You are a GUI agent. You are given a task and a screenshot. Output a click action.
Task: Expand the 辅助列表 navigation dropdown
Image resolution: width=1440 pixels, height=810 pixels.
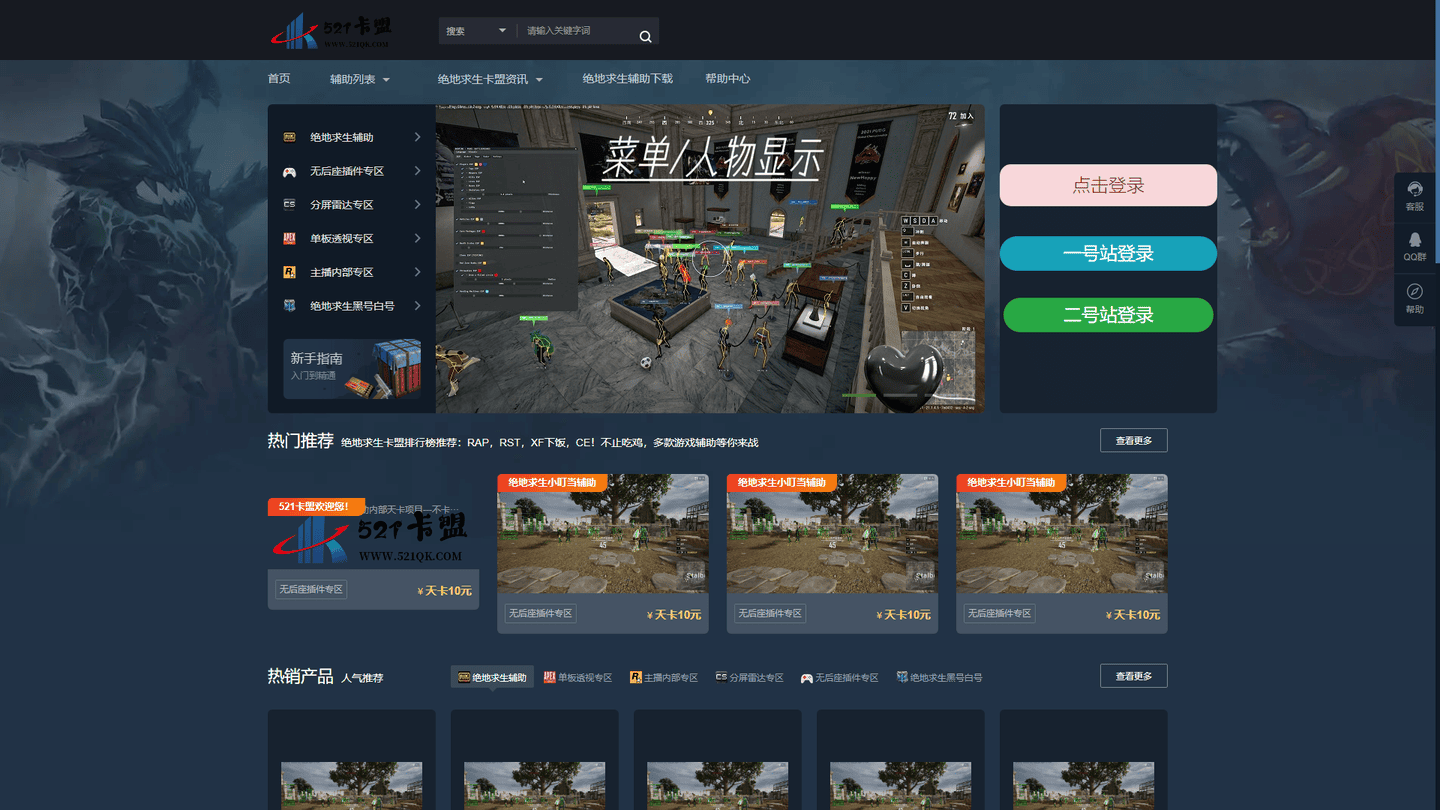[360, 79]
